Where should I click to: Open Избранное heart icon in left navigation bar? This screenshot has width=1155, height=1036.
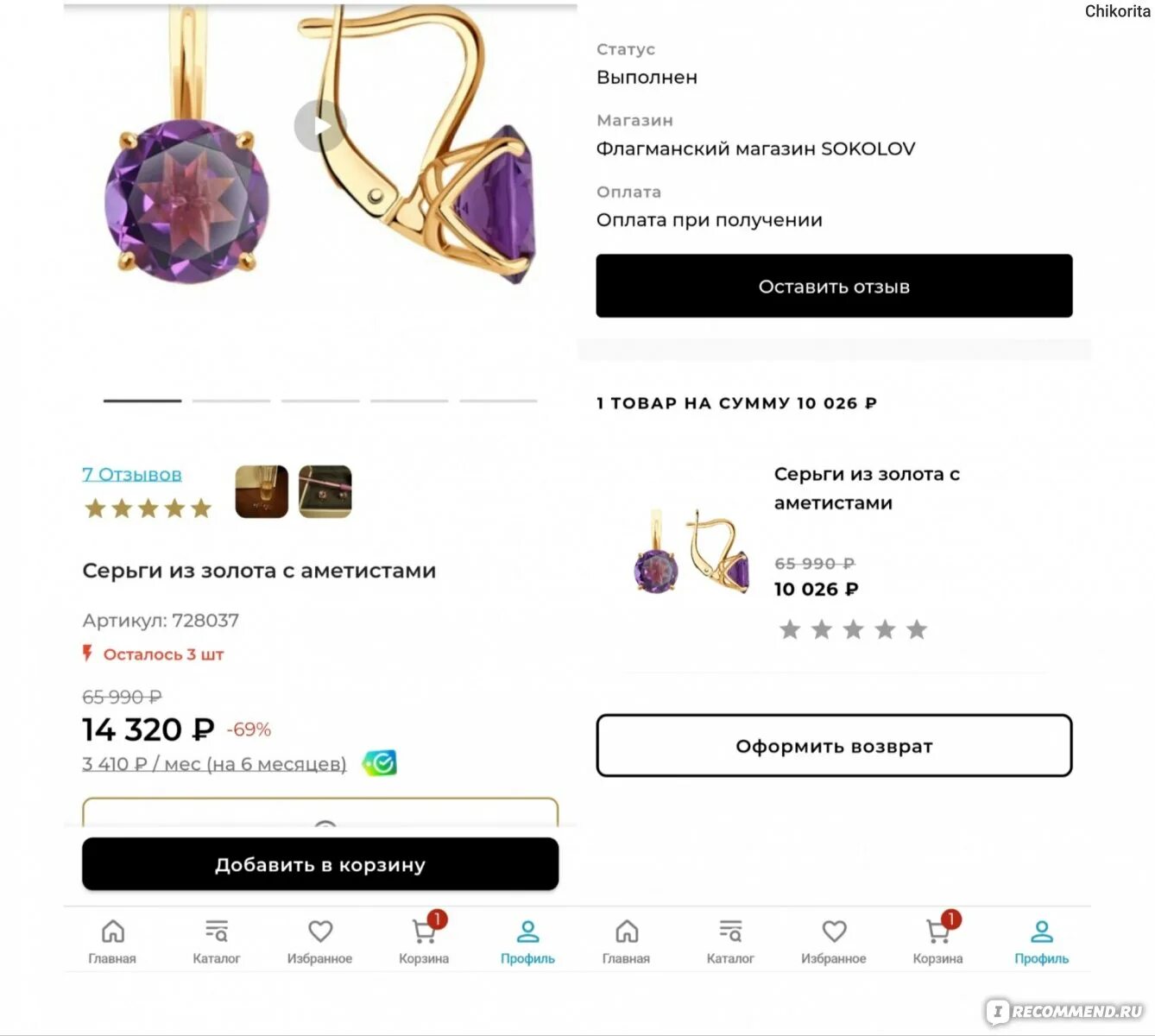pos(319,932)
